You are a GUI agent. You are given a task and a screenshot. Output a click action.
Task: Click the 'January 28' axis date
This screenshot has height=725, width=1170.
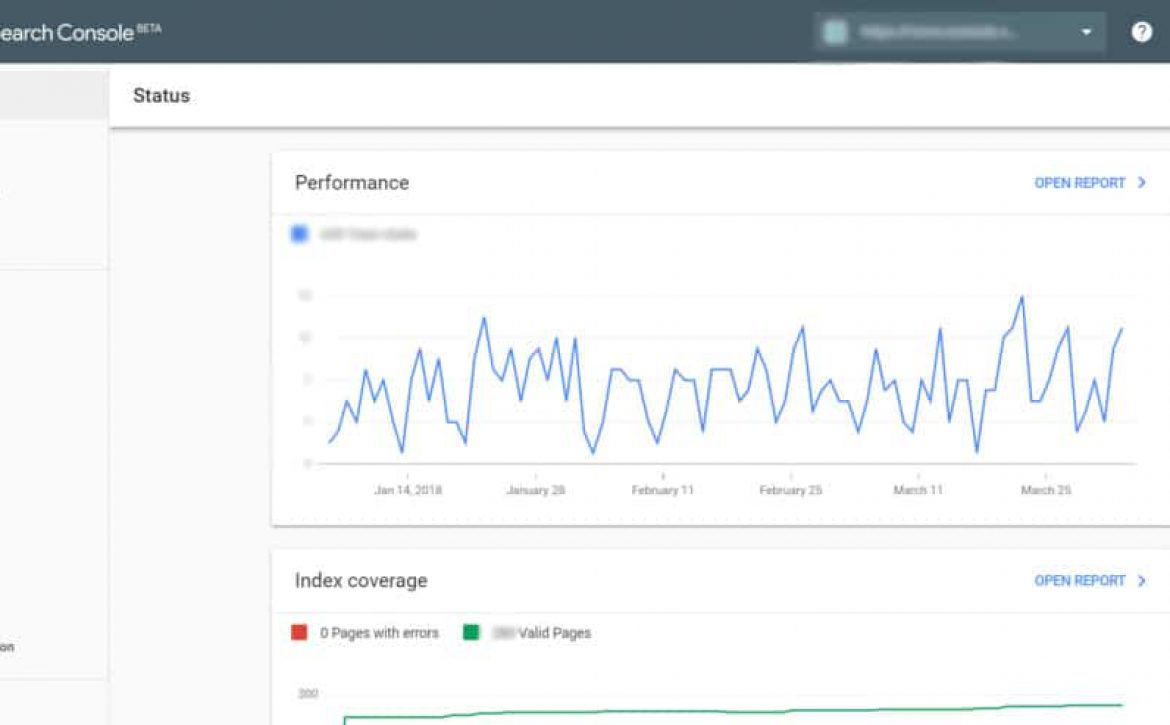(536, 490)
